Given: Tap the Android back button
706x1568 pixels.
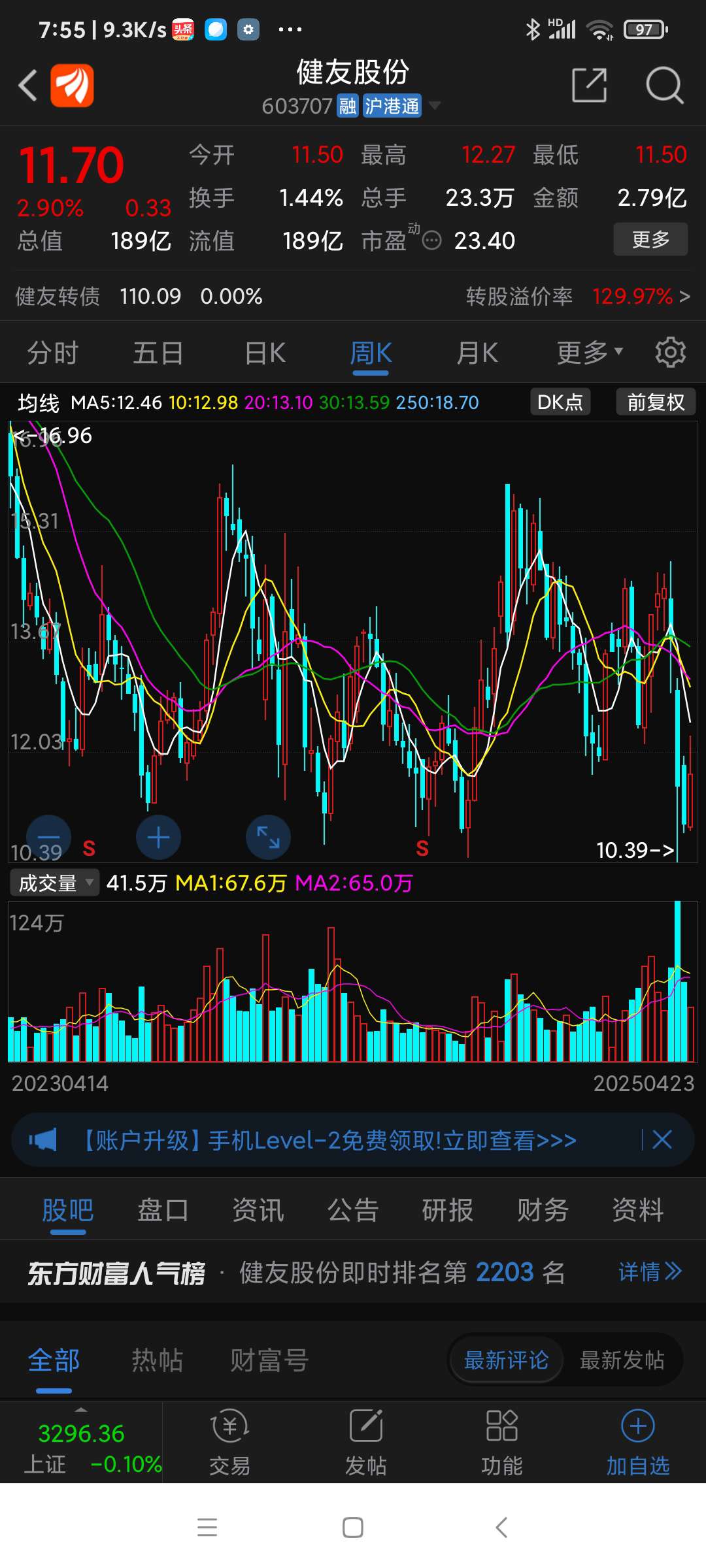Looking at the screenshot, I should tap(501, 1527).
